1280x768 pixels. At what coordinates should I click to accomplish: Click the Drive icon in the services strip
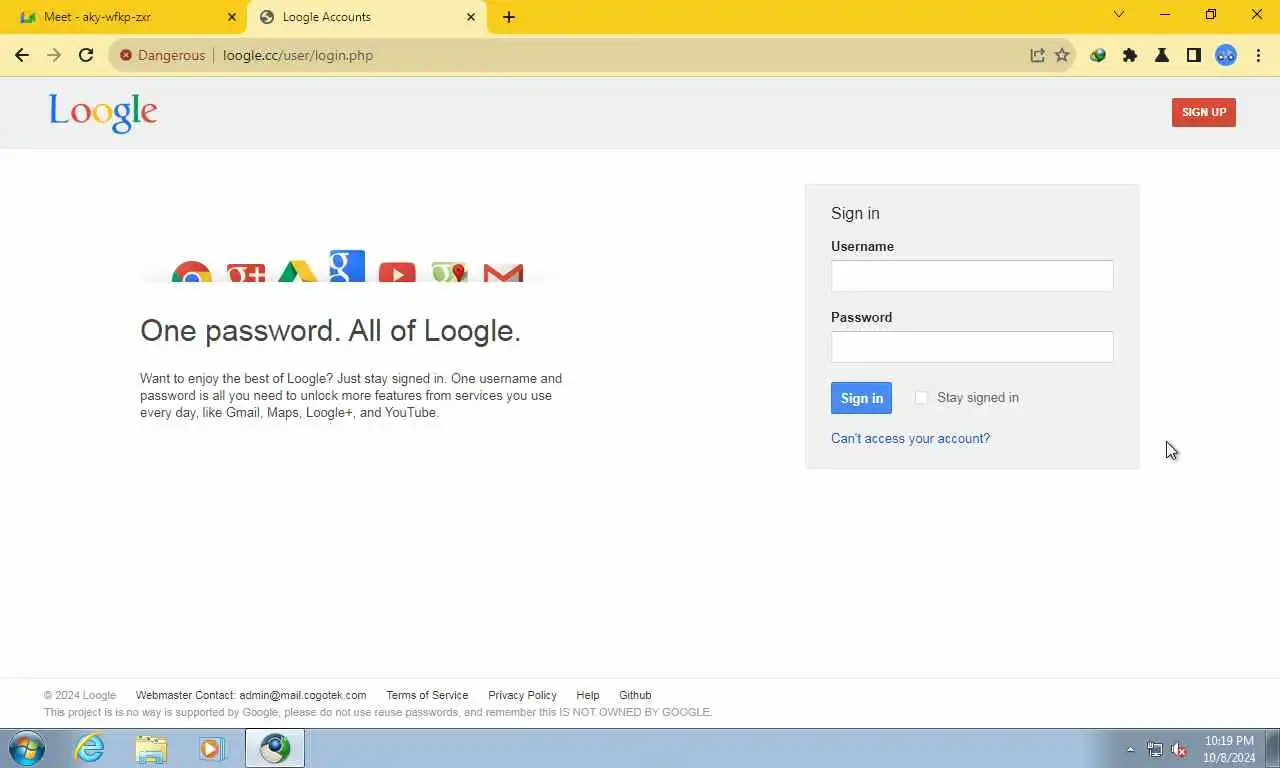pos(297,272)
